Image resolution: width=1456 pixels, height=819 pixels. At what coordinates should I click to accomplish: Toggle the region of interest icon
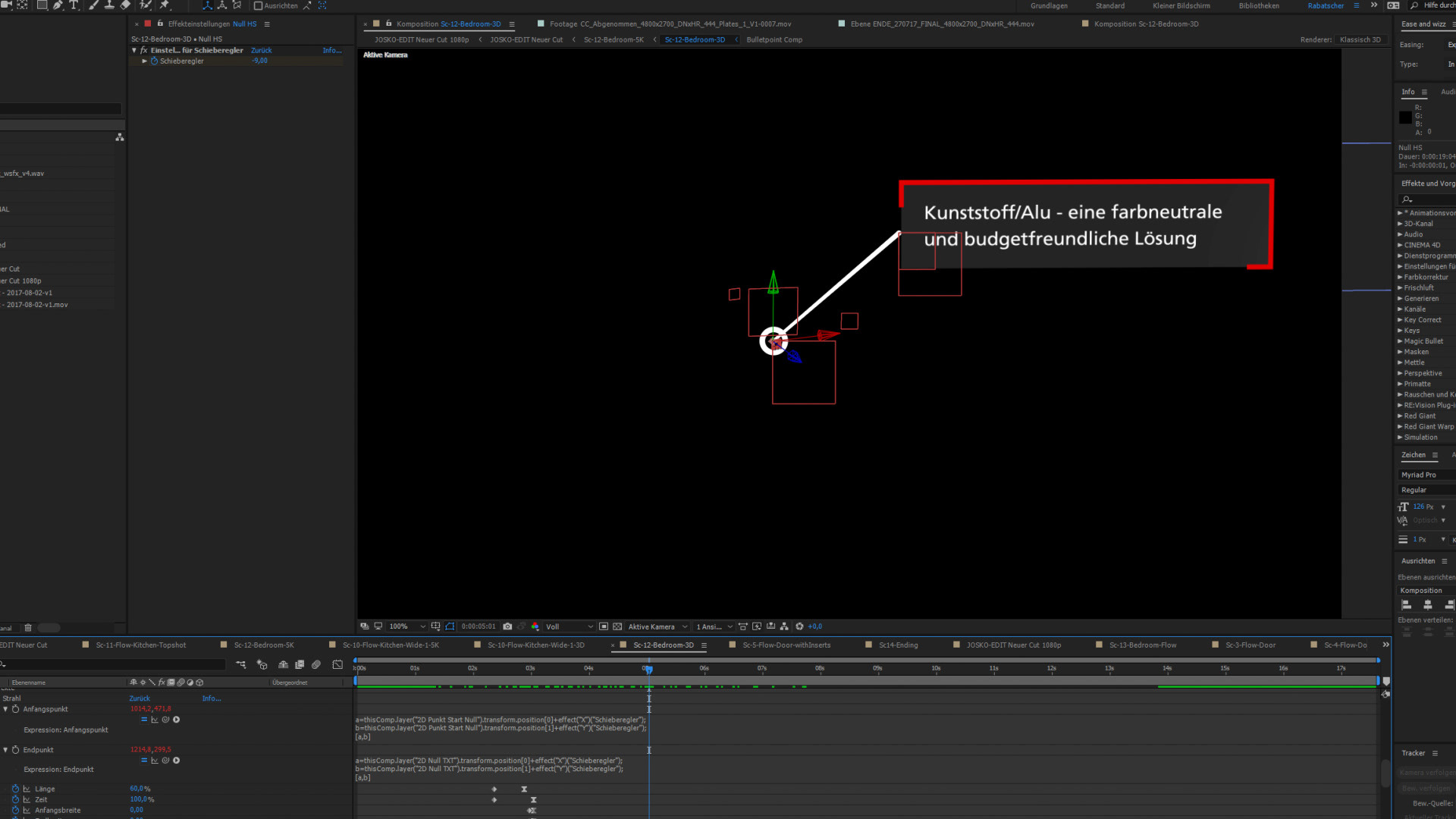click(604, 626)
